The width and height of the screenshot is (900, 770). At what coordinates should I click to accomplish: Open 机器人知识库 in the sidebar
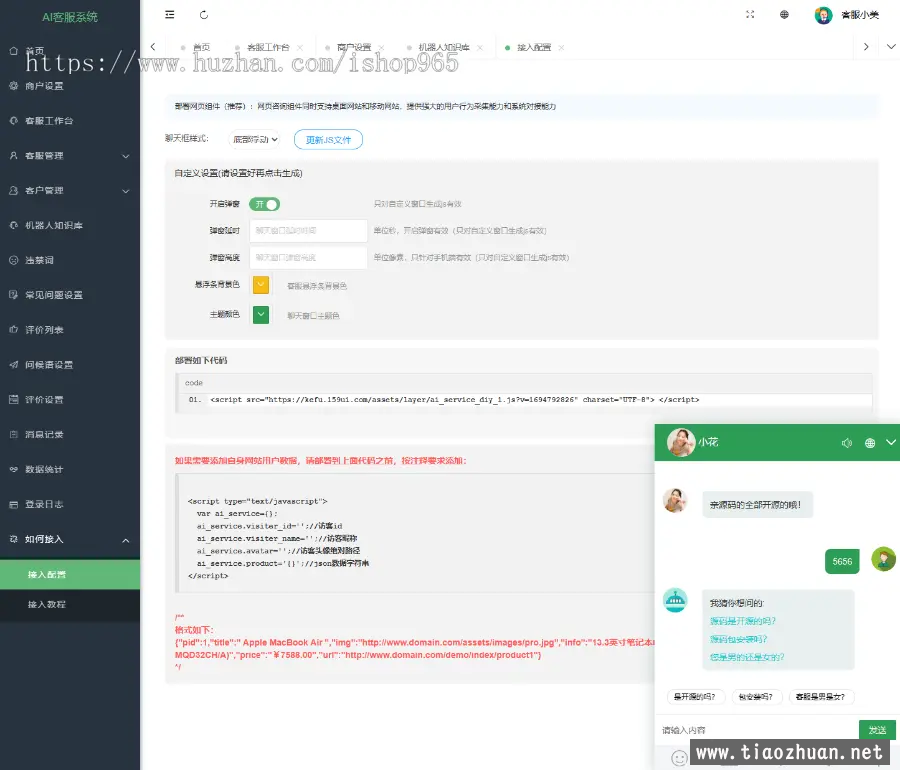click(x=69, y=225)
